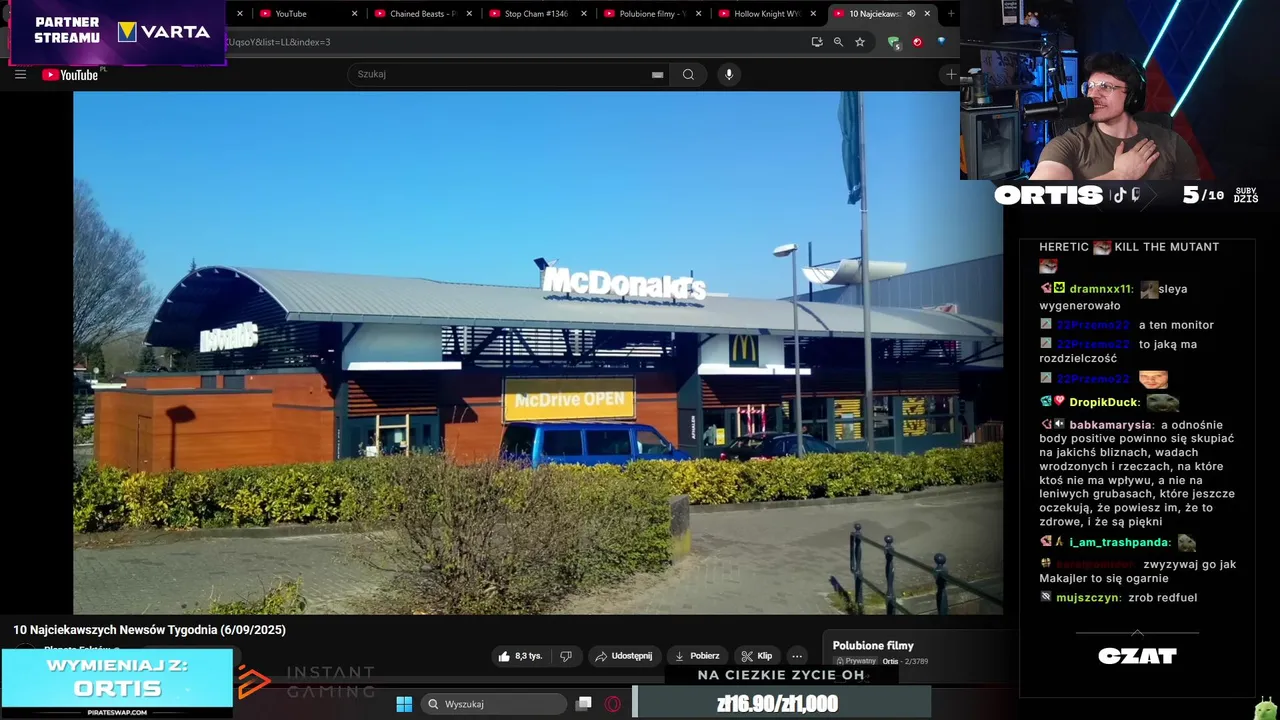
Task: Click the YouTube create plus icon
Action: tap(950, 74)
